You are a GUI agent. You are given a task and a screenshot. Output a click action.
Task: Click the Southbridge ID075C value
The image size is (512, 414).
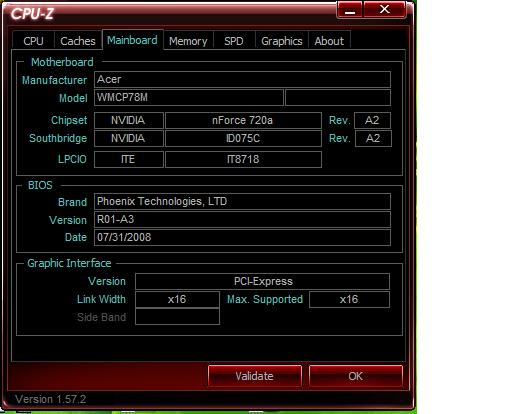point(243,138)
